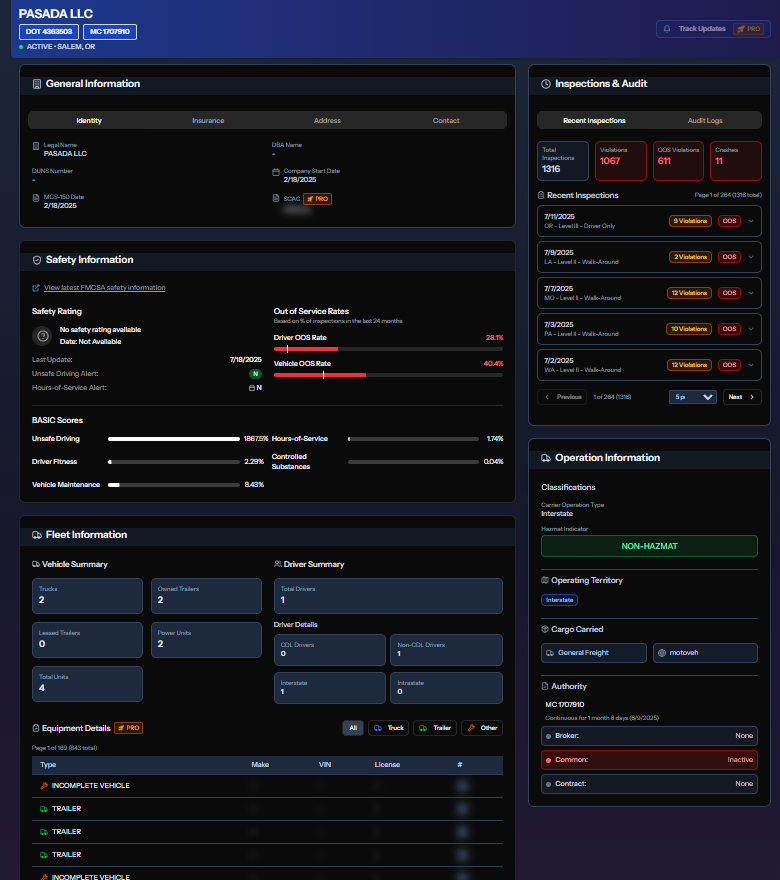
Task: Filter equipment by Trailer
Action: click(435, 728)
